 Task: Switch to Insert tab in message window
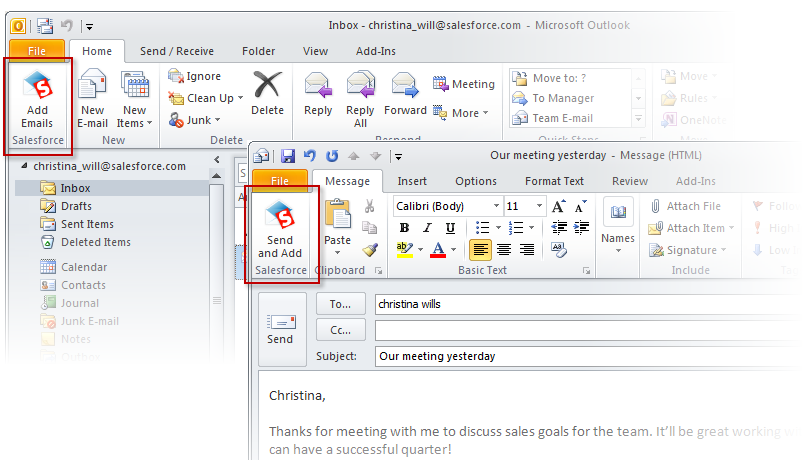tap(412, 181)
